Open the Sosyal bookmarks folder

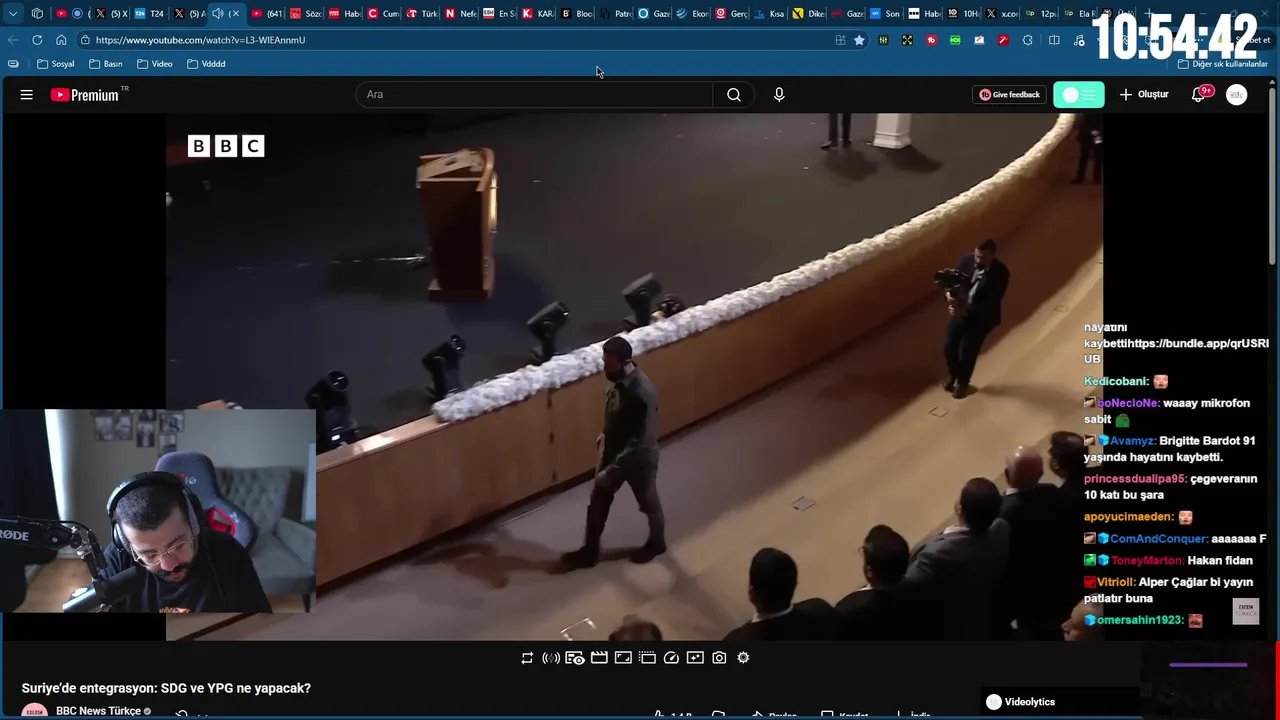coord(55,64)
